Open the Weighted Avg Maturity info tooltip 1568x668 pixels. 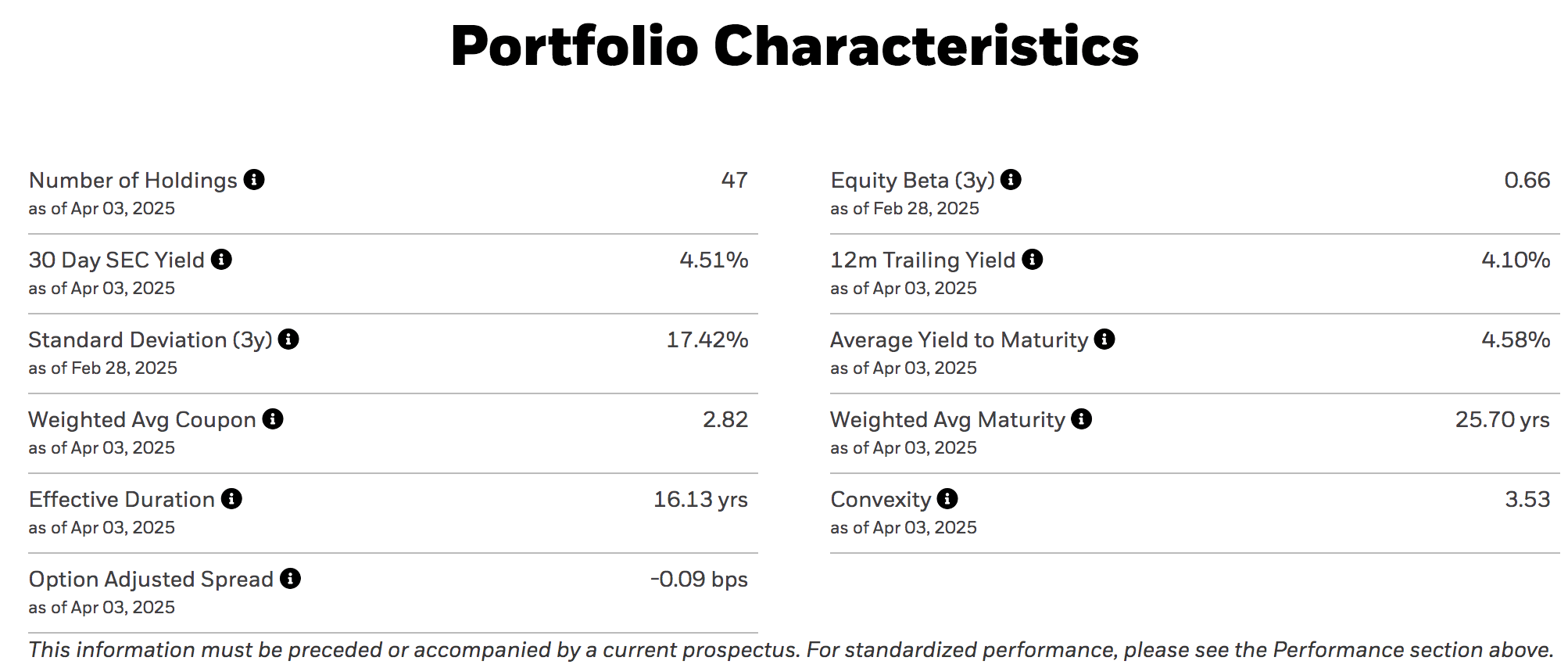1082,420
